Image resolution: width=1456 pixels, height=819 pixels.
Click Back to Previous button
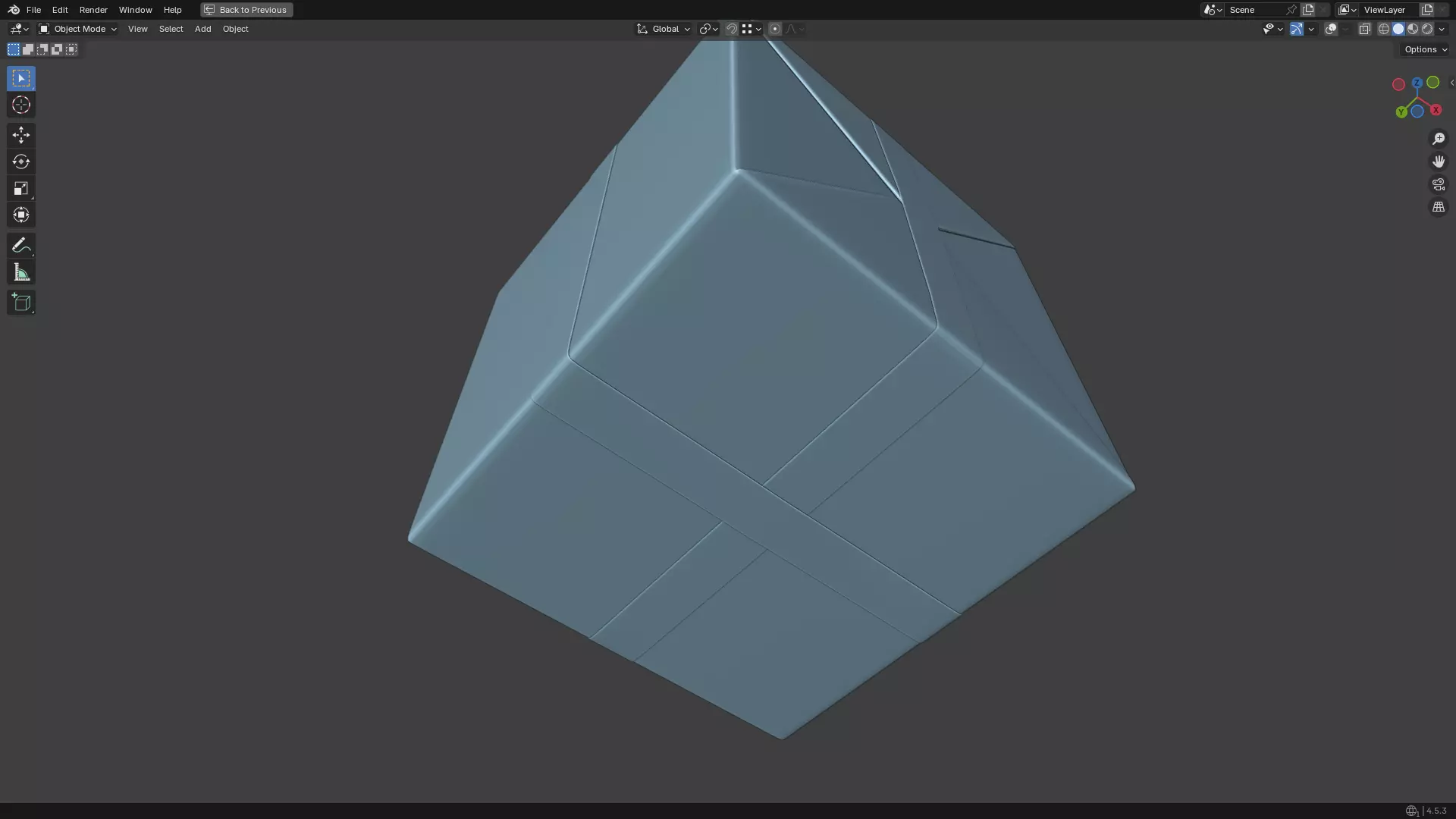coord(246,10)
